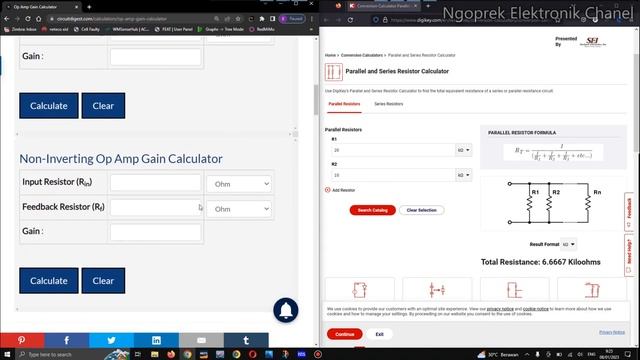640x360 pixels.
Task: Open Firefox from the taskbar
Action: (171, 354)
